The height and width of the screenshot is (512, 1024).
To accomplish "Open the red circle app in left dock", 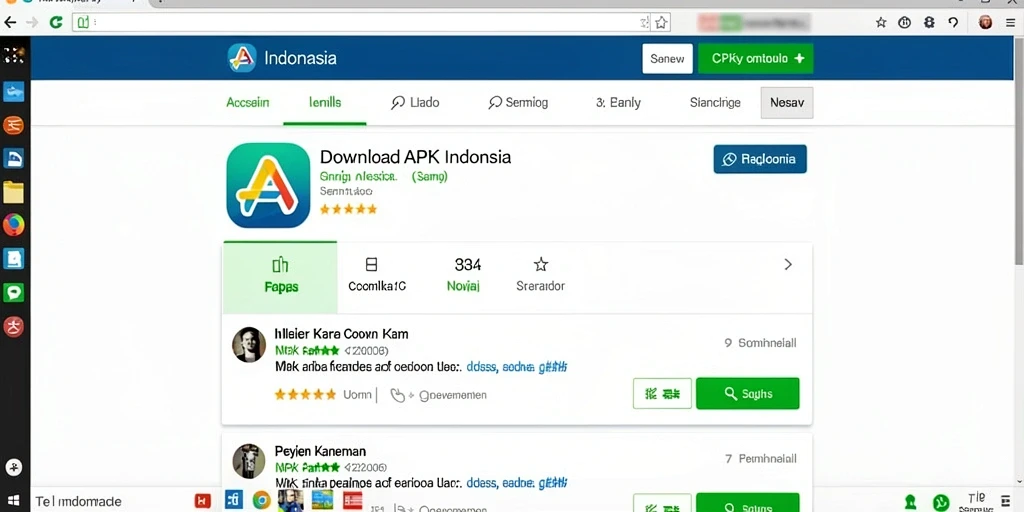I will (14, 325).
